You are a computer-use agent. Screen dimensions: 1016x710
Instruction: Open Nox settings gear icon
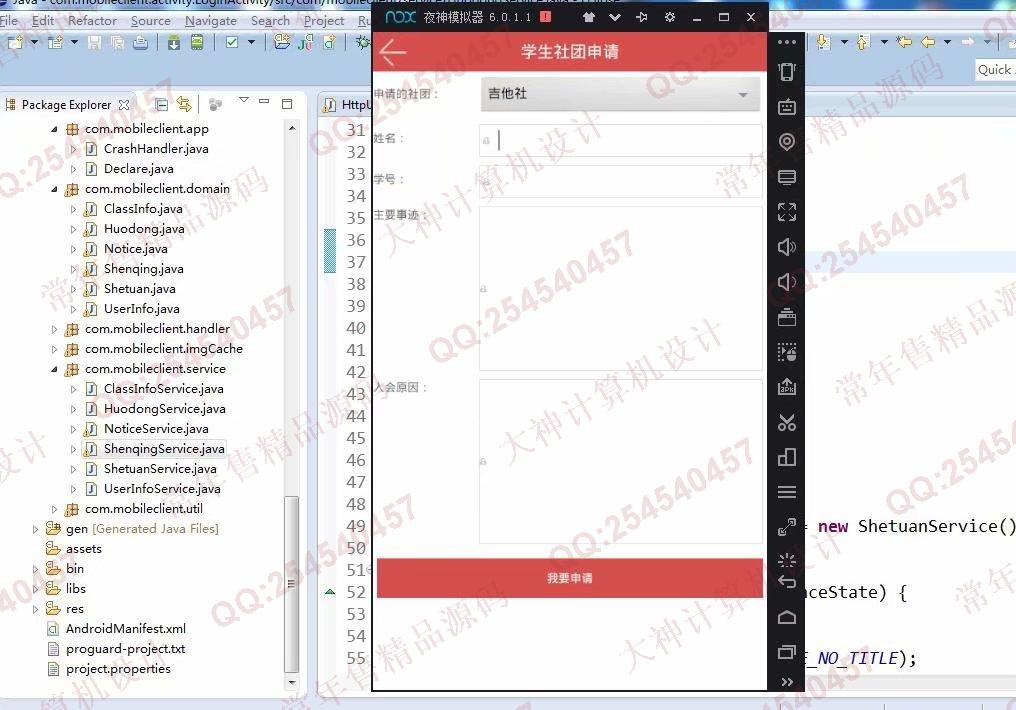pos(670,17)
